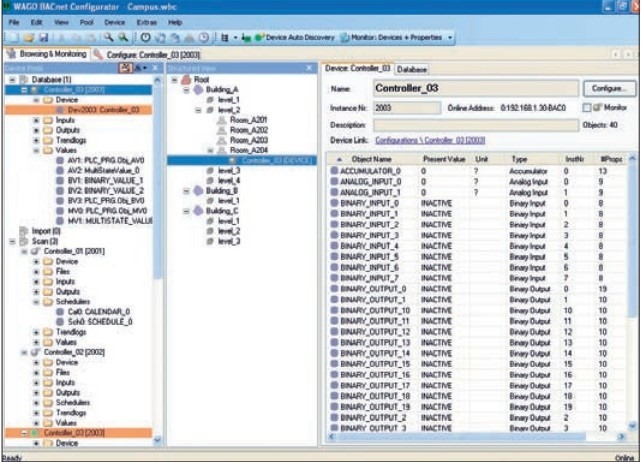Screen dimensions: 641x462
Task: Switch to Configure: Controller_03 [2003] tab
Action: pyautogui.click(x=147, y=55)
